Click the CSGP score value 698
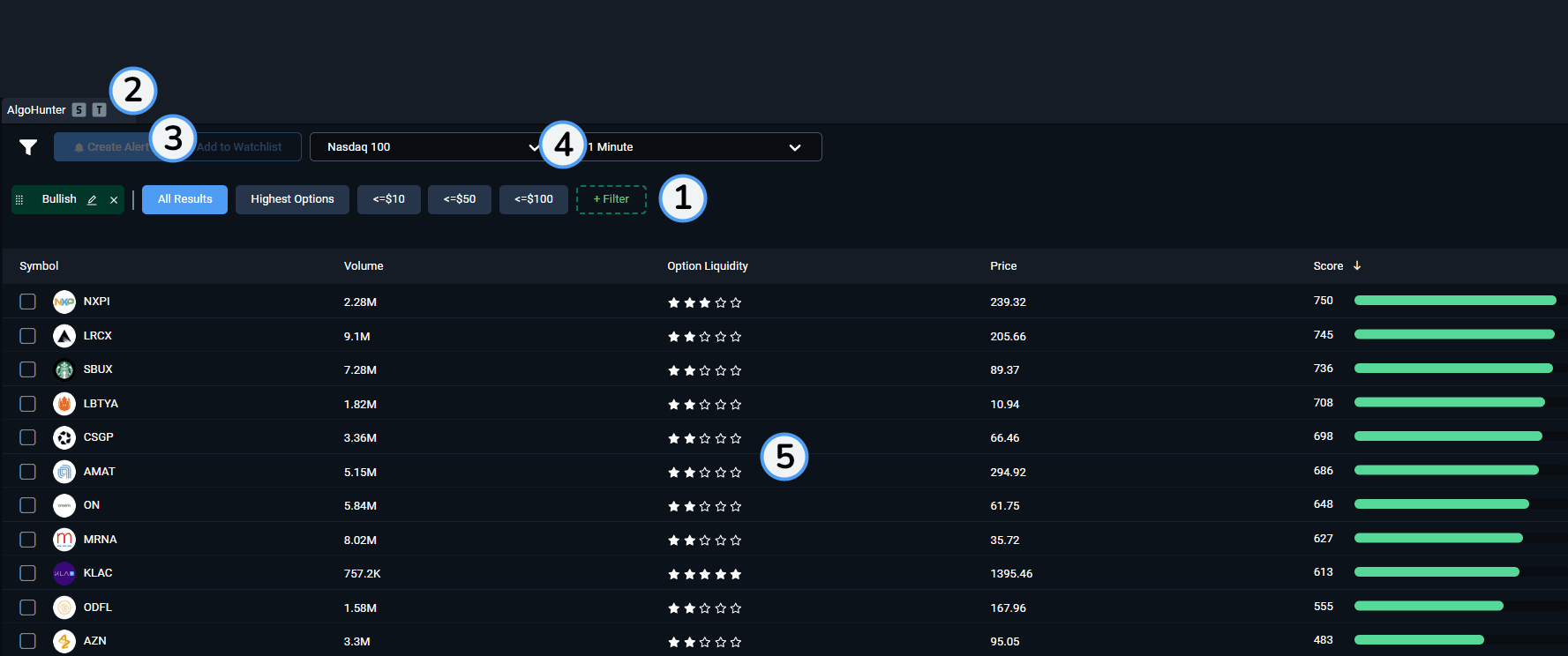The height and width of the screenshot is (656, 1568). click(x=1323, y=436)
